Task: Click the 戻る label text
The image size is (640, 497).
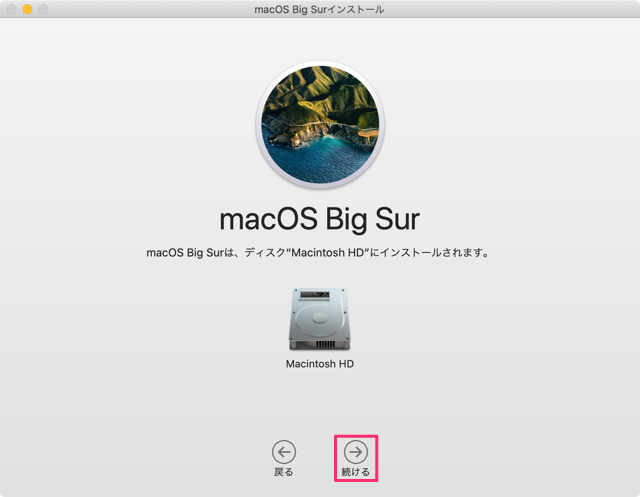Action: pos(284,472)
